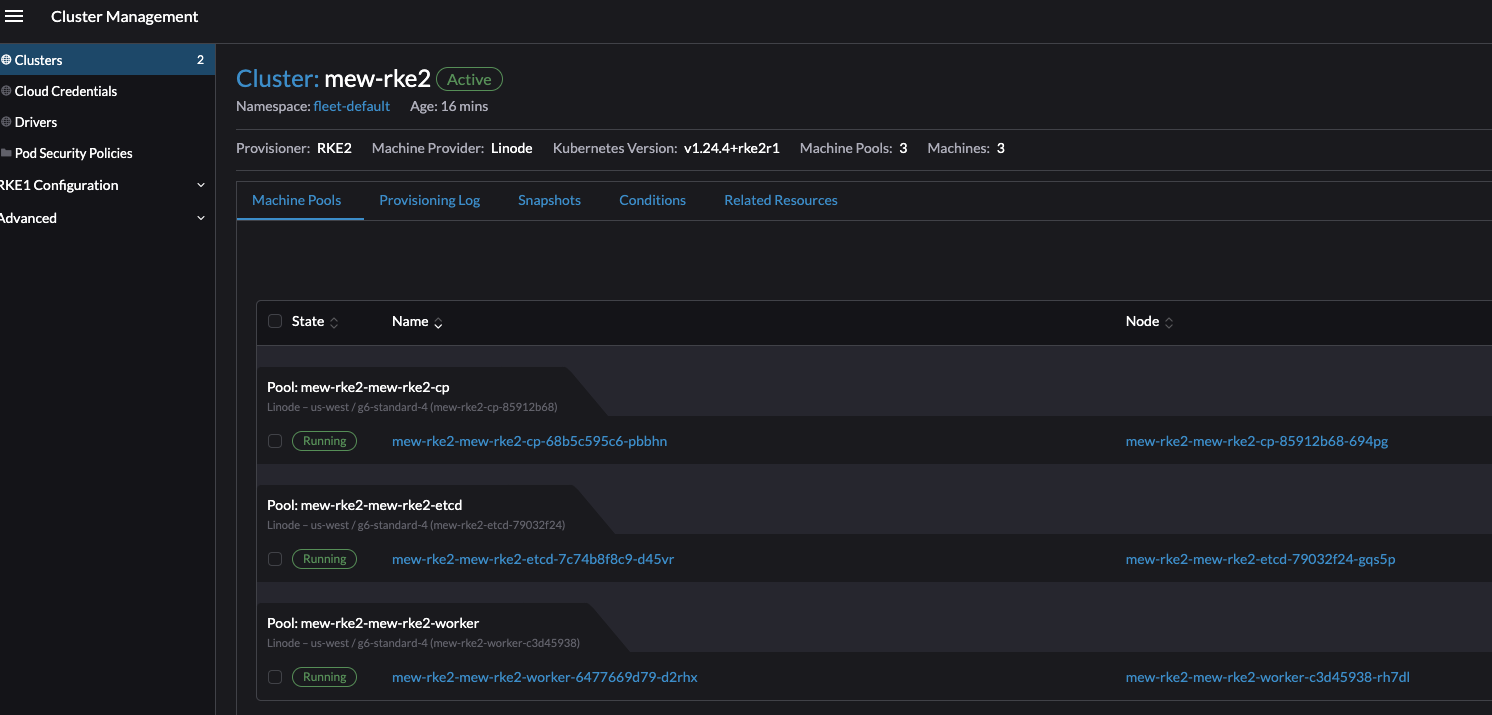Check the control plane machine row checkbox

click(x=275, y=440)
